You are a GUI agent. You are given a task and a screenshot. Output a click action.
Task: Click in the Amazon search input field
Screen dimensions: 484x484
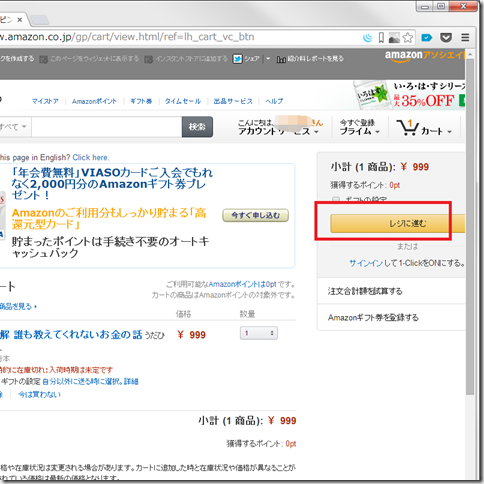coord(107,127)
